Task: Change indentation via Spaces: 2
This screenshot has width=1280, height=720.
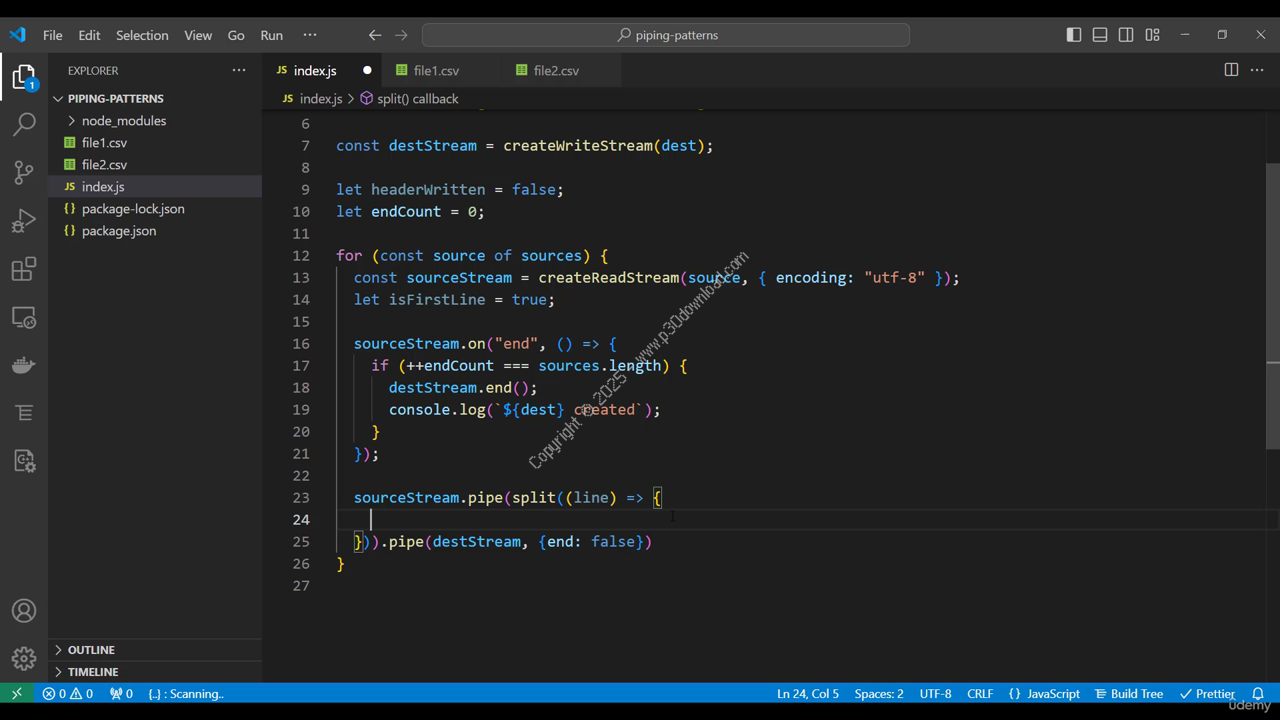Action: (x=879, y=693)
